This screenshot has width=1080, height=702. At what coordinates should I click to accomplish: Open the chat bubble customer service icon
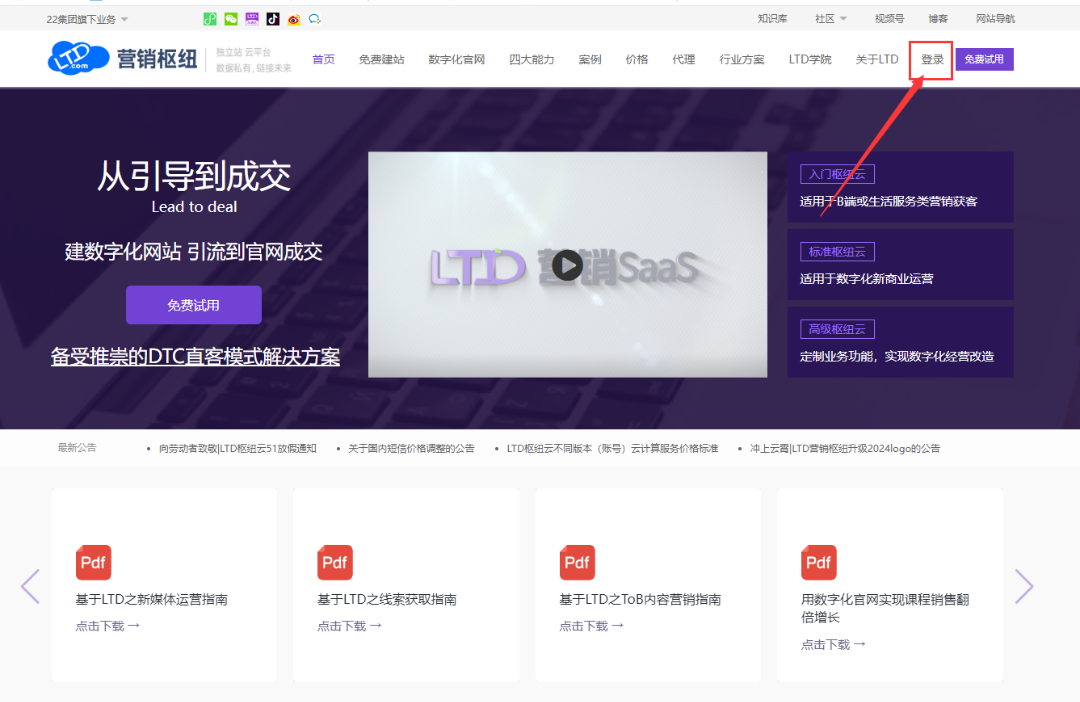tap(315, 19)
